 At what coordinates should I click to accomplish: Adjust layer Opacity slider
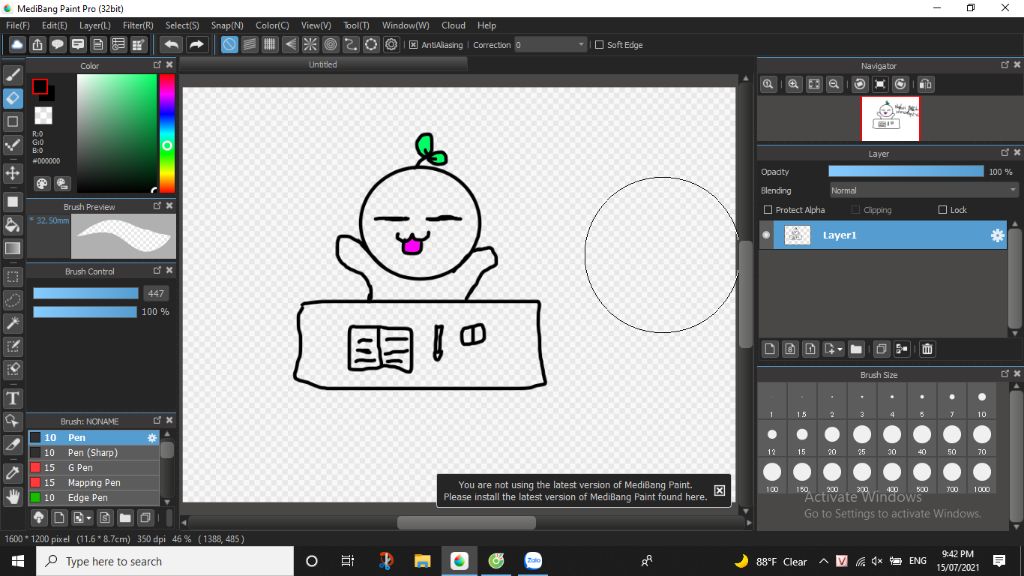pos(906,171)
